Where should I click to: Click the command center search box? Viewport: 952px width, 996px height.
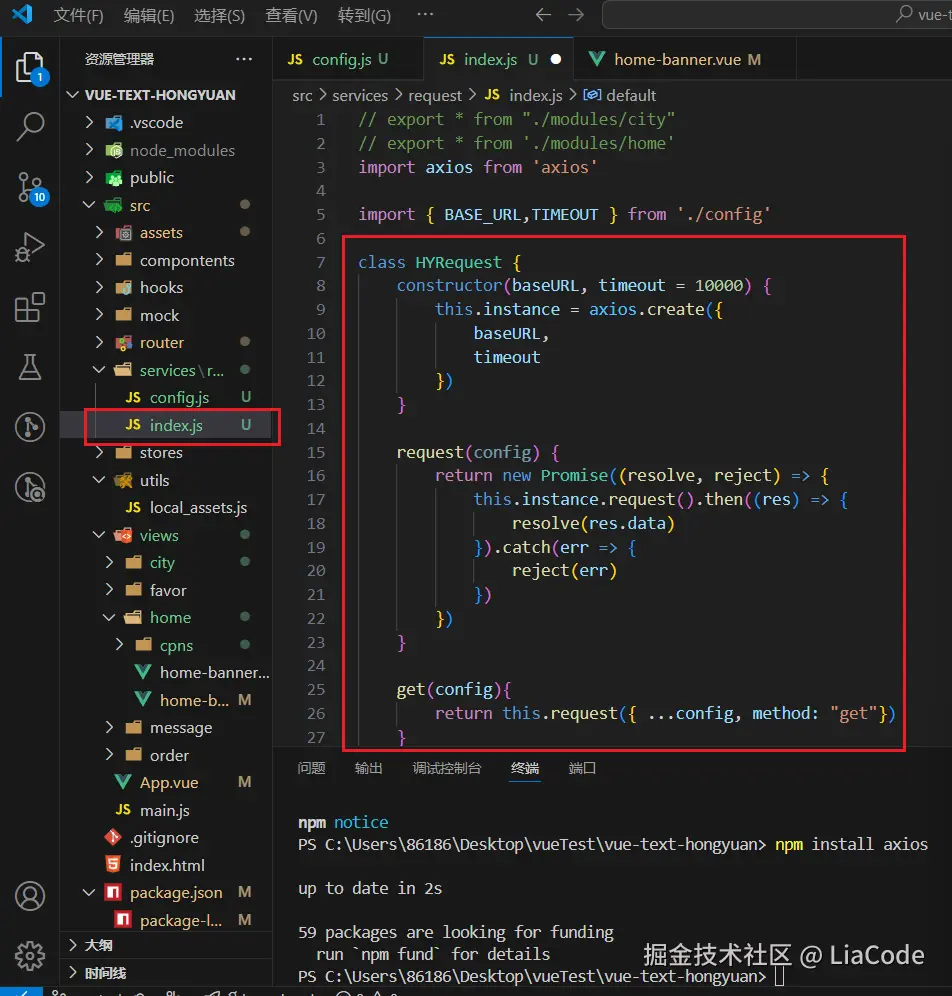[777, 15]
